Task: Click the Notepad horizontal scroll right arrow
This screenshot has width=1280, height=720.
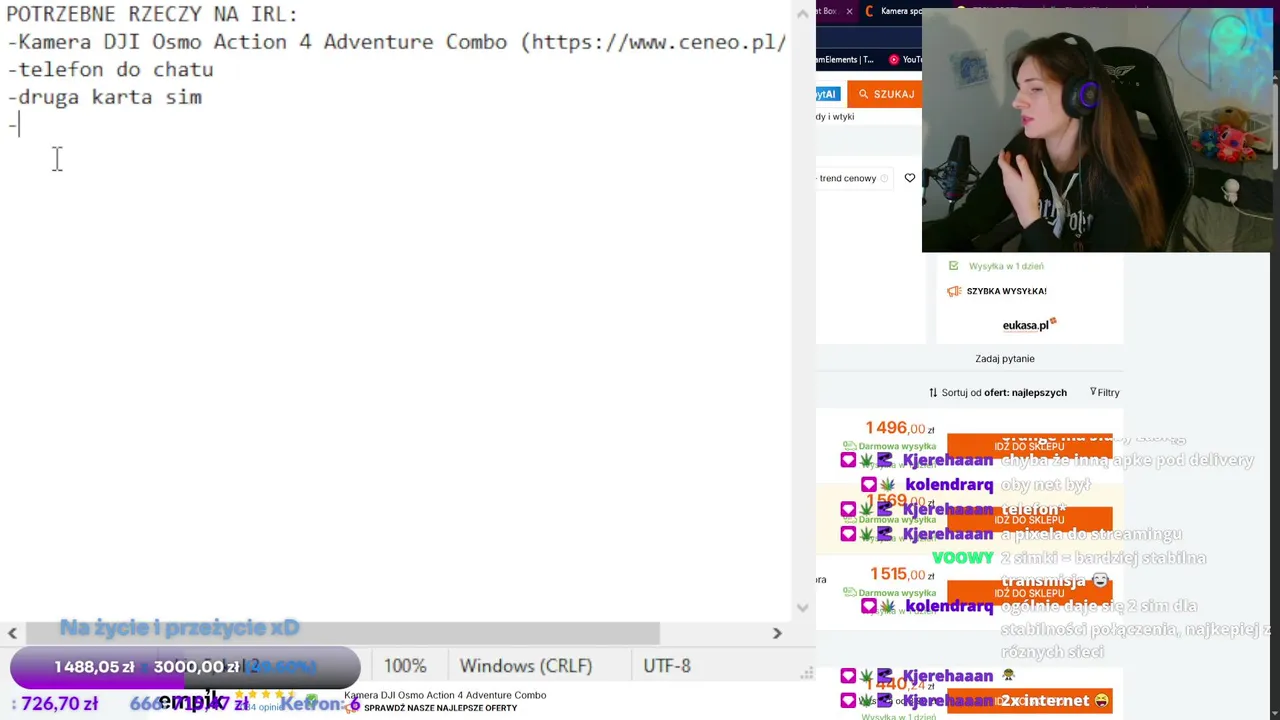Action: [777, 633]
